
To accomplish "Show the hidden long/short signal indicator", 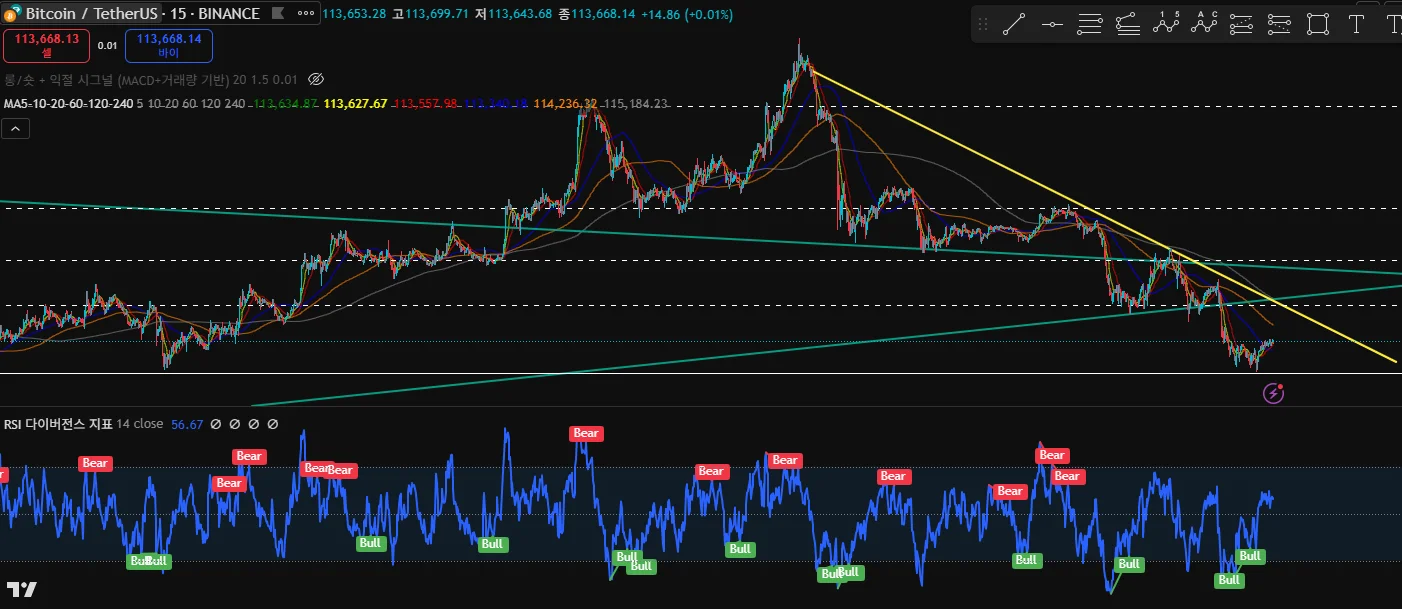I will 316,79.
